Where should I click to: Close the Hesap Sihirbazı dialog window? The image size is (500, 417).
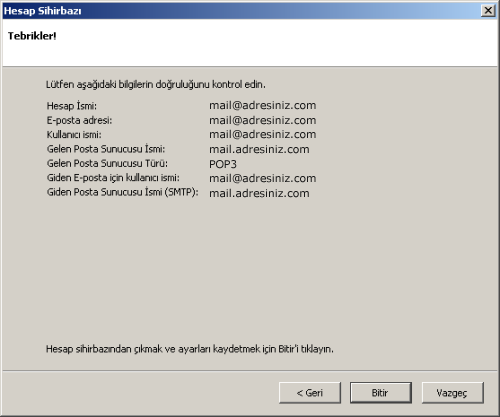[488, 11]
